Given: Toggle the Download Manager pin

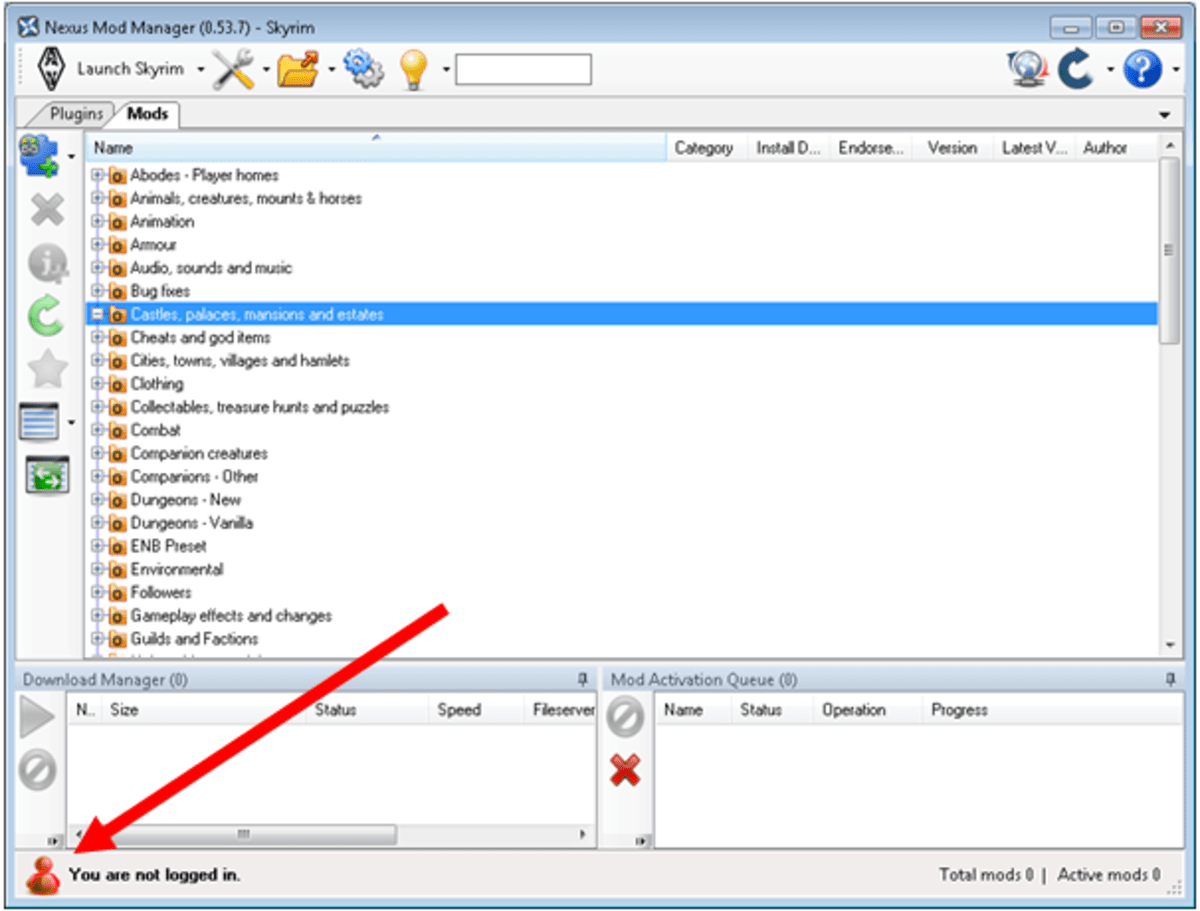Looking at the screenshot, I should pyautogui.click(x=580, y=679).
